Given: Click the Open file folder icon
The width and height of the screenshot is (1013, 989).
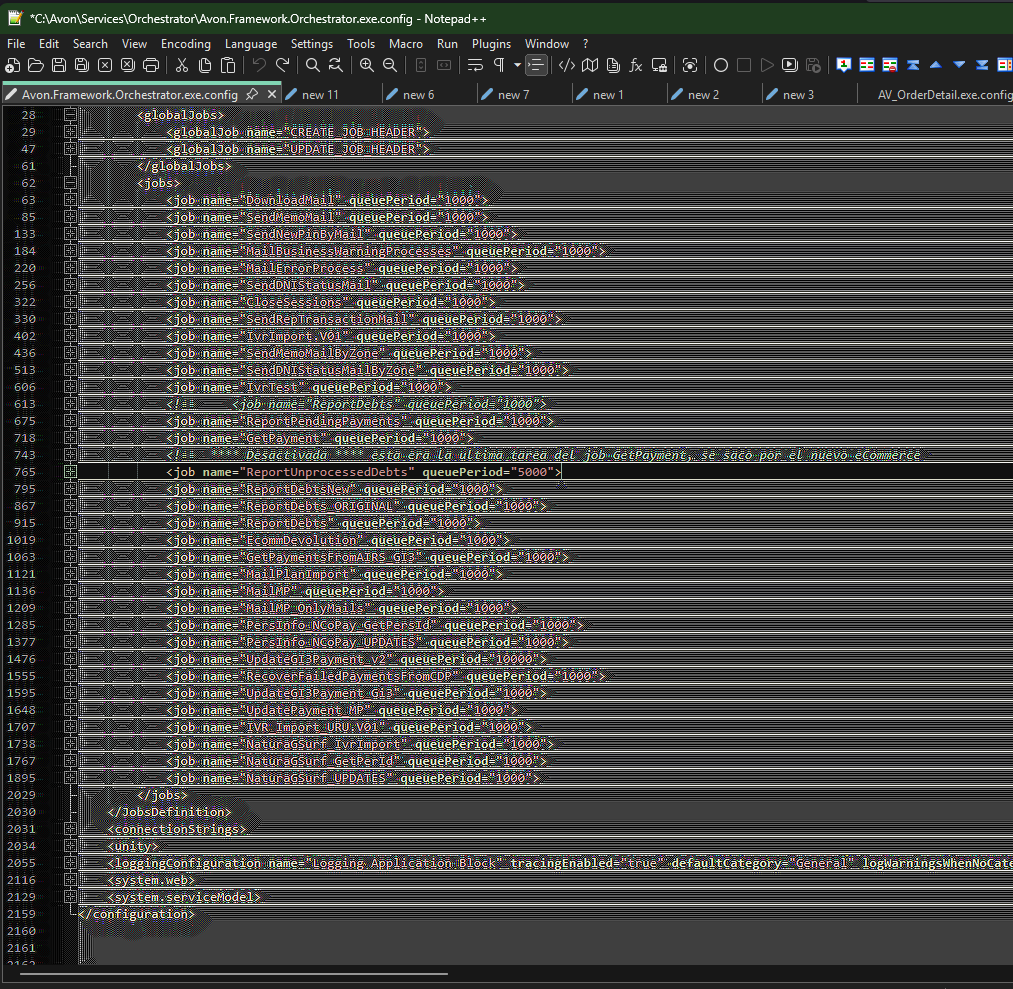Looking at the screenshot, I should pos(36,65).
